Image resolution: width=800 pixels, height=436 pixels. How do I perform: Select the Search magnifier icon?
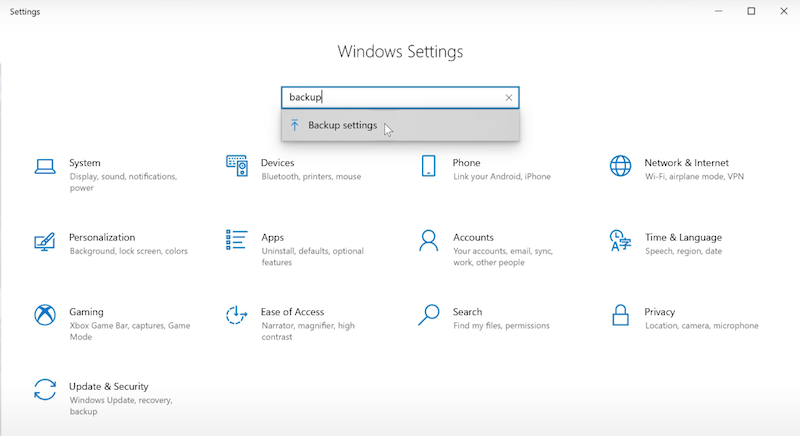[429, 315]
